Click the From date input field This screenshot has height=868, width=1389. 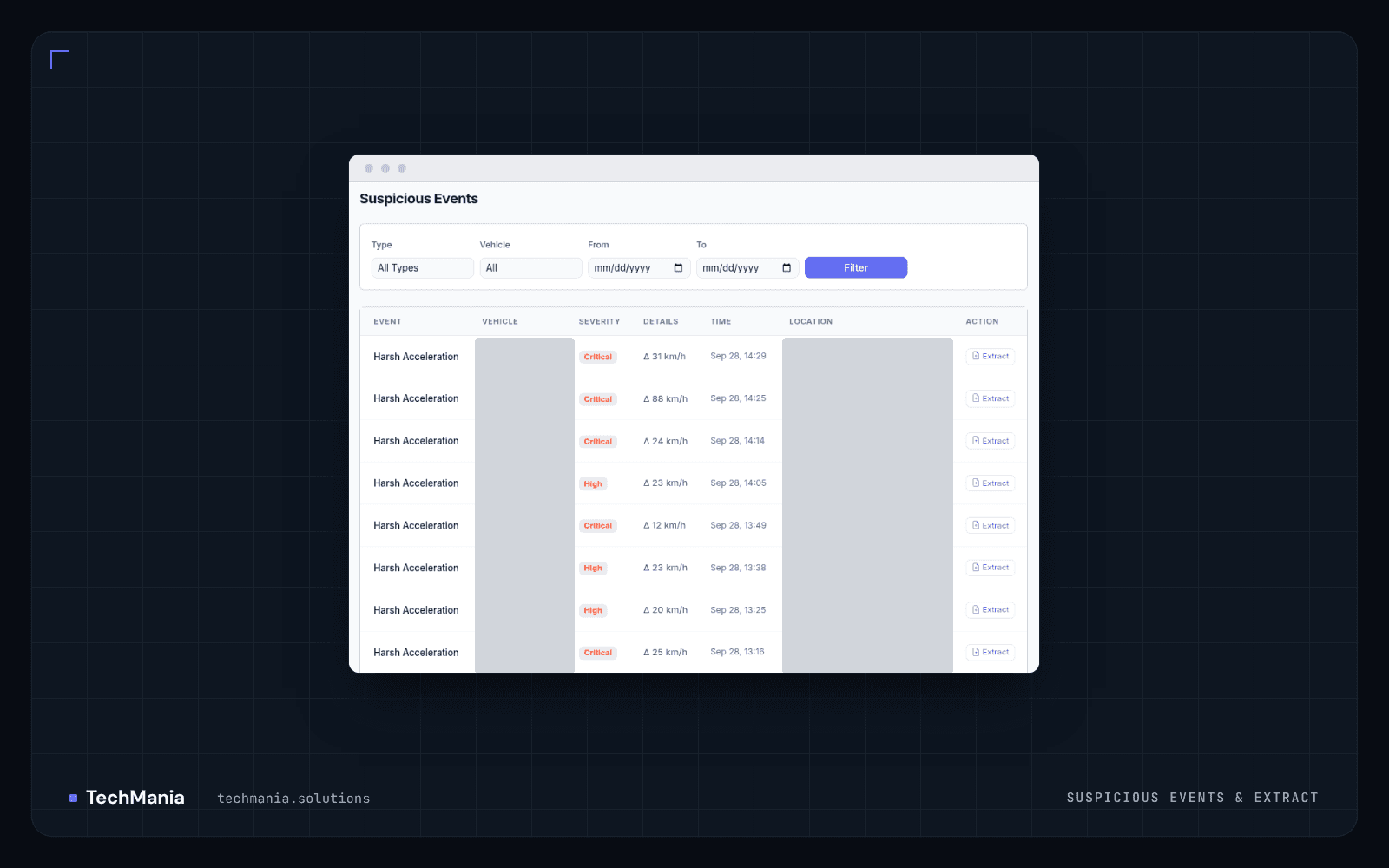639,268
